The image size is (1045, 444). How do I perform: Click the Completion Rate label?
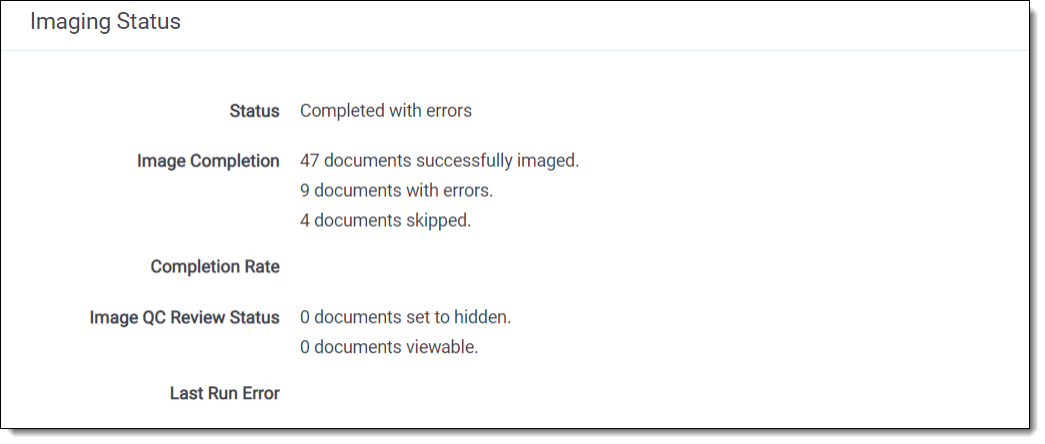tap(215, 267)
